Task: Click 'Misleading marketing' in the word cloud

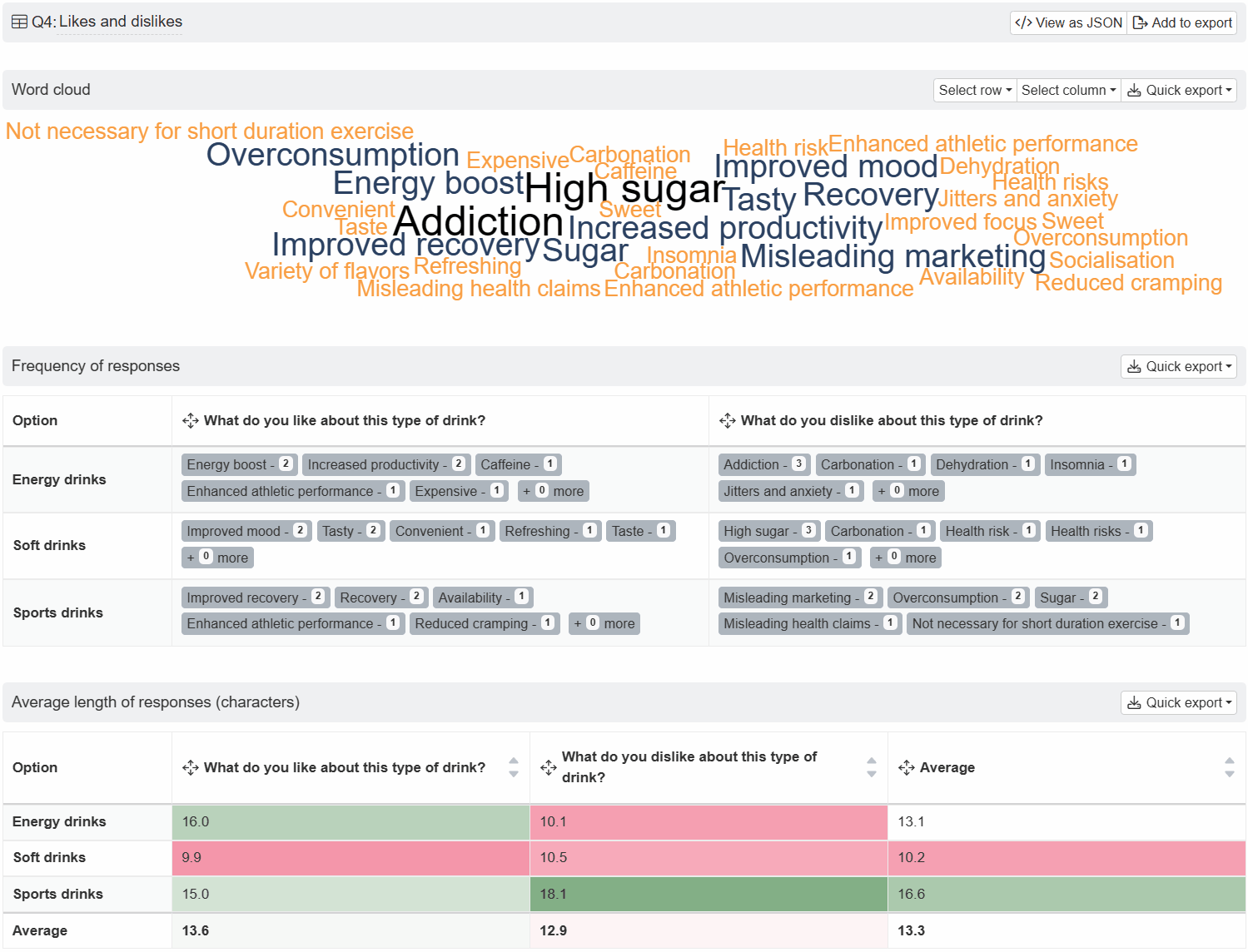Action: point(893,256)
